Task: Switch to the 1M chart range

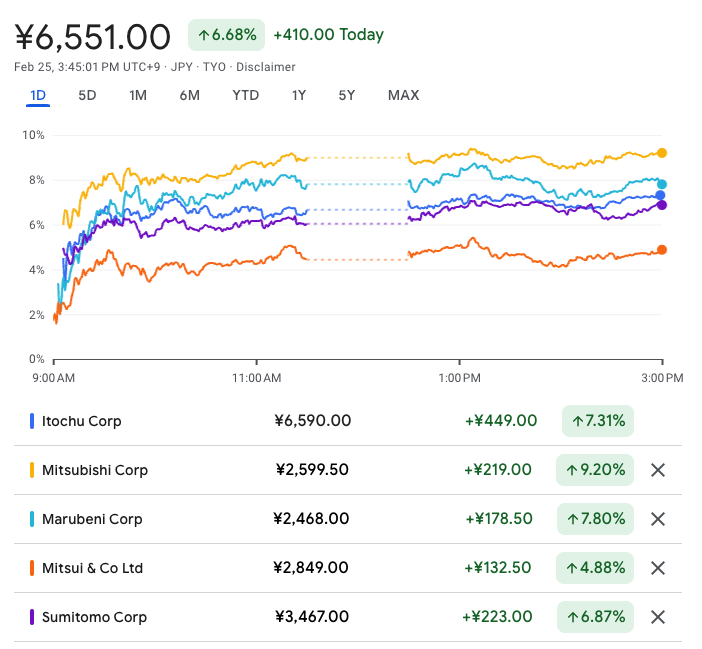Action: point(138,95)
